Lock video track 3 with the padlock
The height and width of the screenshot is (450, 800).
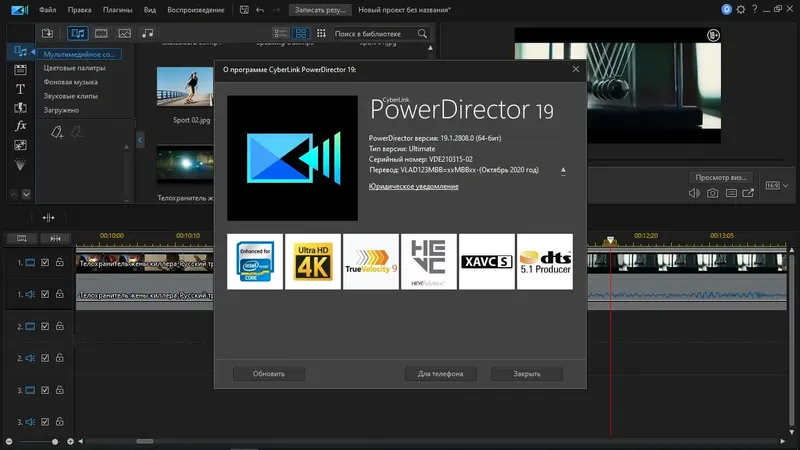point(60,390)
